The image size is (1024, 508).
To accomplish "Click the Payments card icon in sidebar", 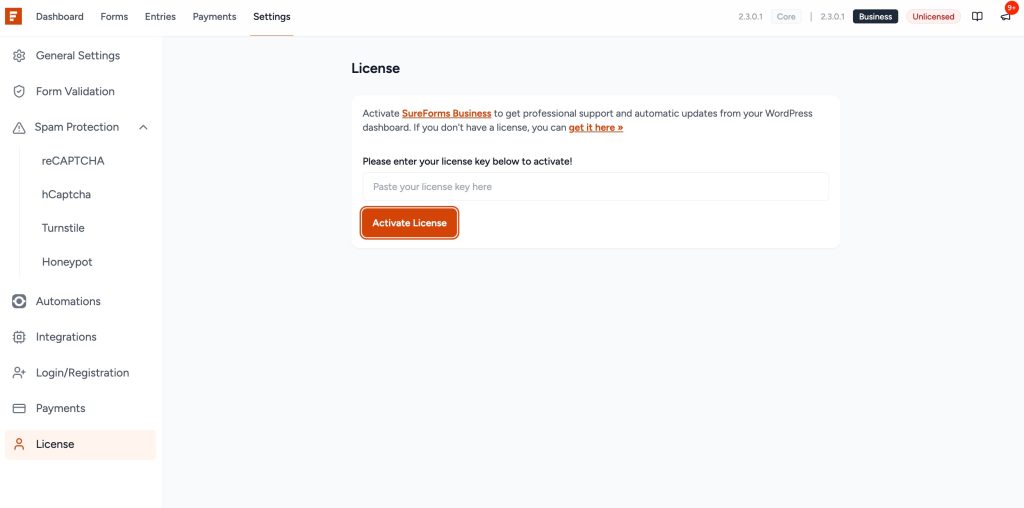I will (x=18, y=409).
